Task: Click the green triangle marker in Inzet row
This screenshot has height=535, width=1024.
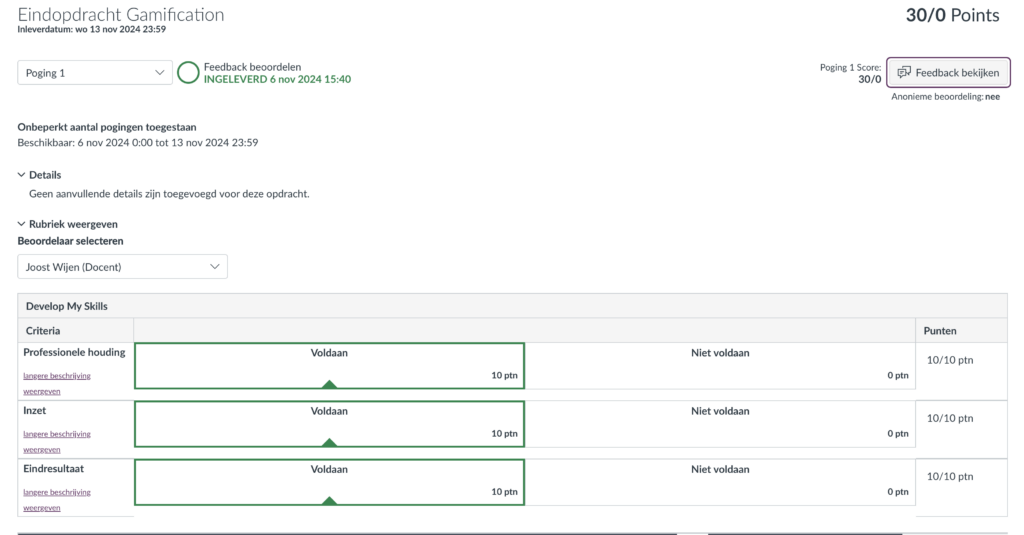Action: coord(329,442)
